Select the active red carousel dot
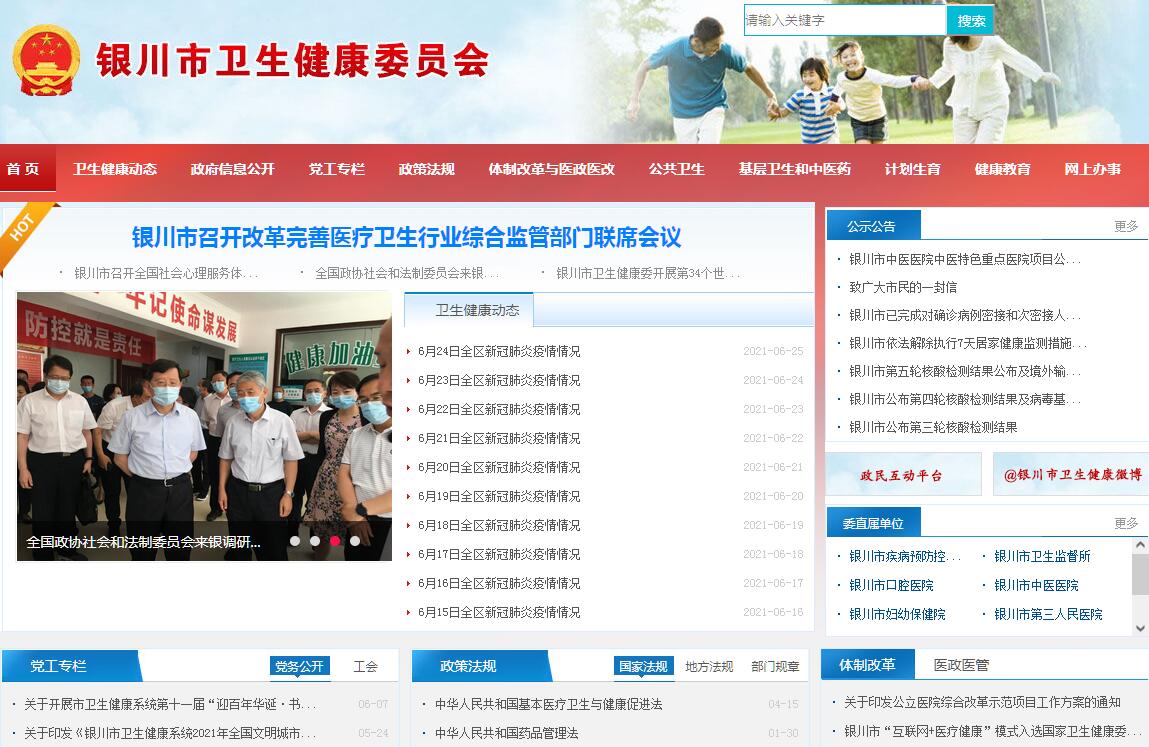Image resolution: width=1149 pixels, height=747 pixels. click(x=335, y=541)
